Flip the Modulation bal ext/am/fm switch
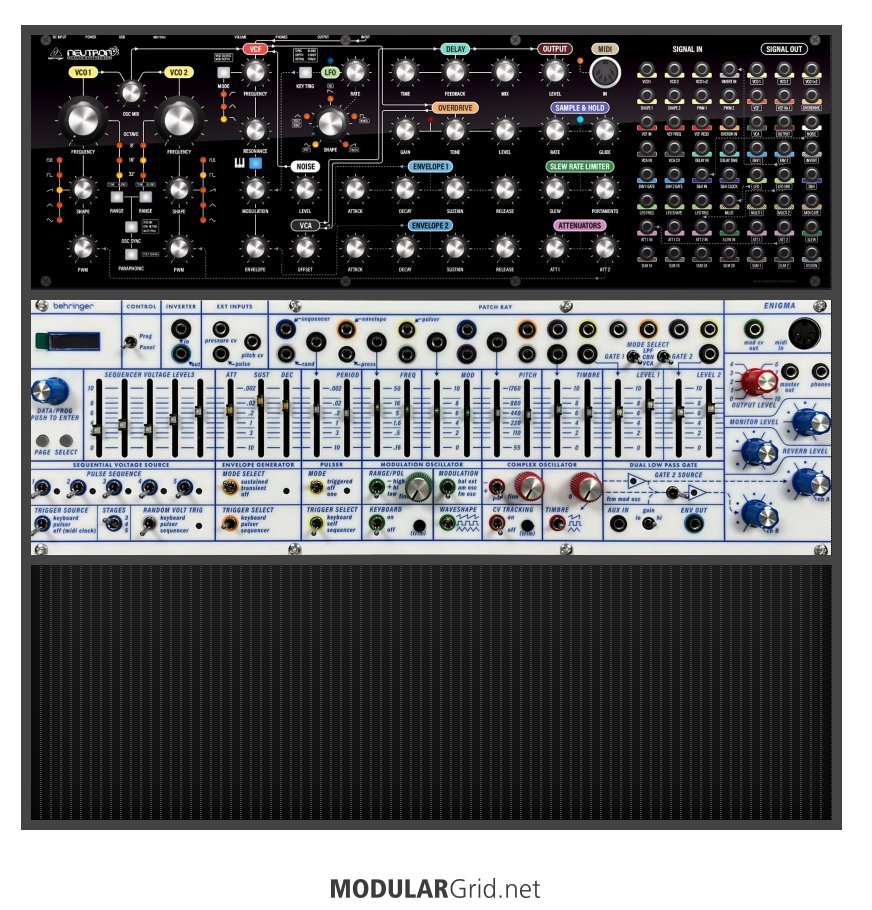872x910 pixels. (446, 486)
